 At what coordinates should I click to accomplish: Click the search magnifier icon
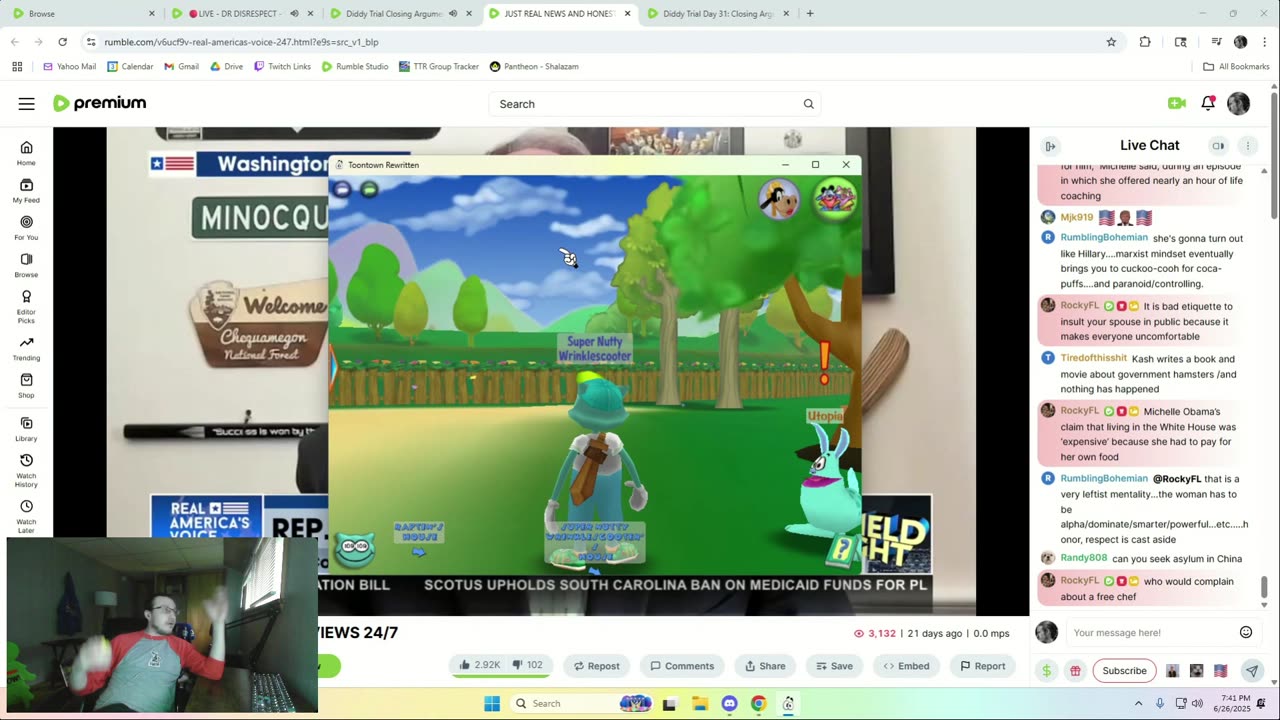pos(808,104)
